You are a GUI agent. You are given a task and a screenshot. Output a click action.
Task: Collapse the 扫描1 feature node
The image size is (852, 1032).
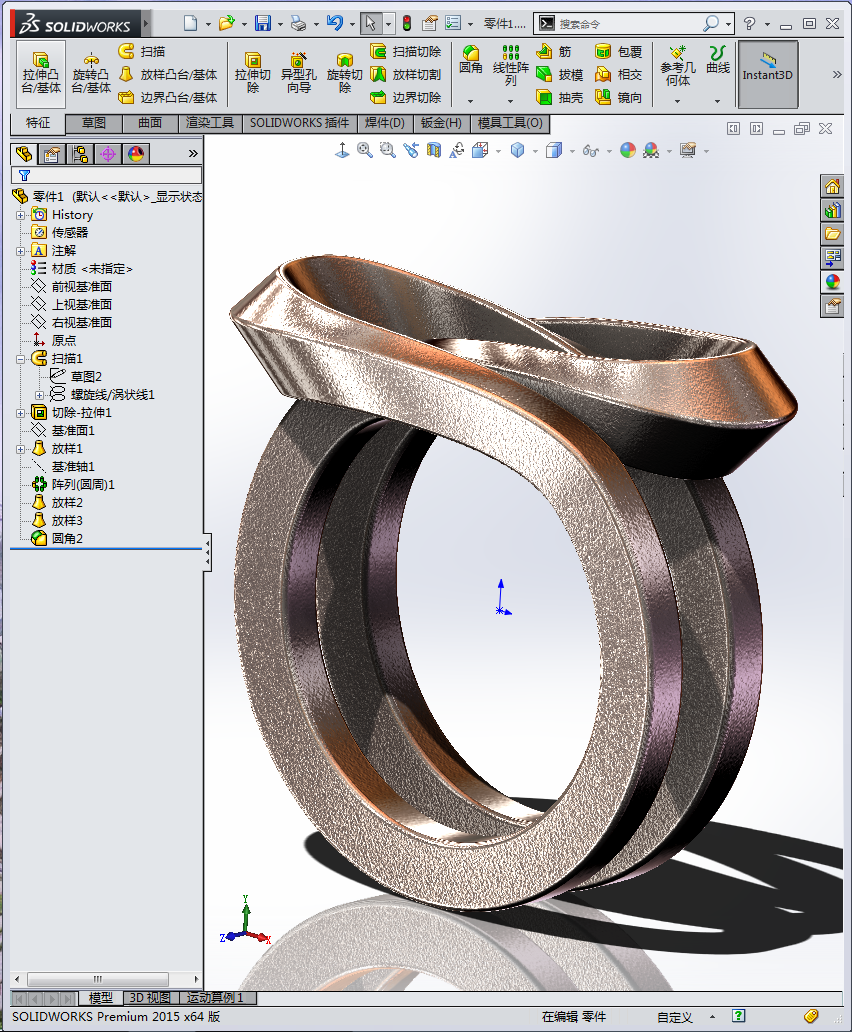pyautogui.click(x=20, y=359)
